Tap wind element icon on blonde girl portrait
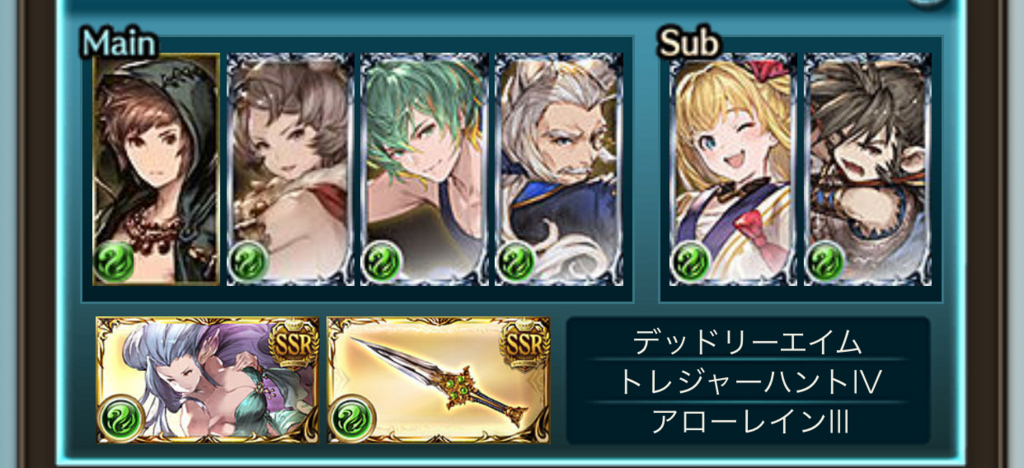 (691, 262)
